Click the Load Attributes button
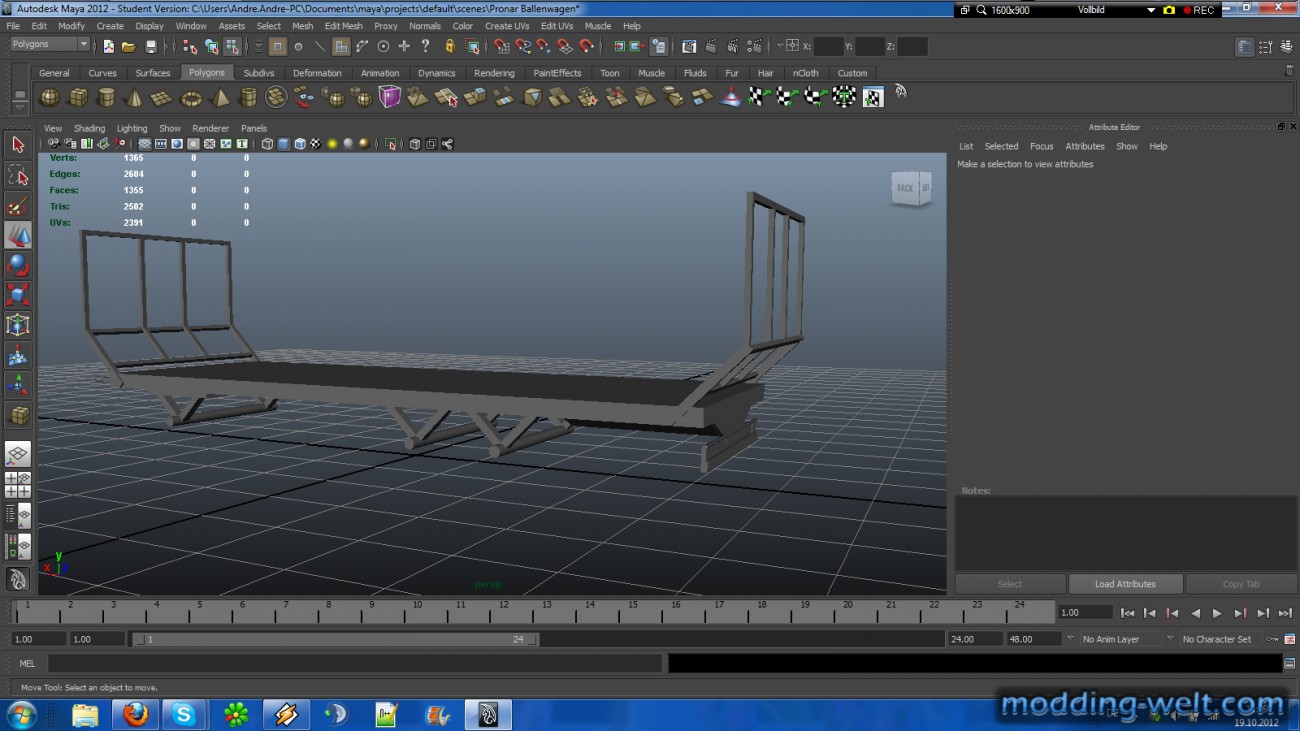 click(1125, 584)
